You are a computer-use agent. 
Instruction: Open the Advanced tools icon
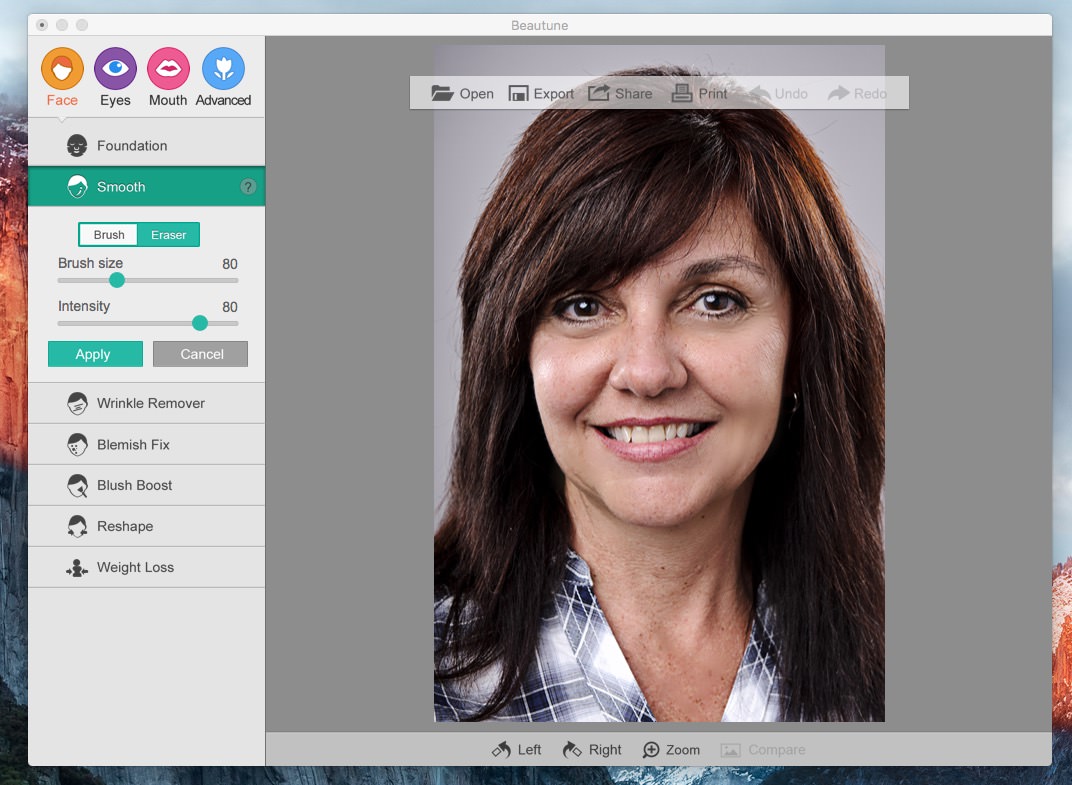click(x=223, y=69)
